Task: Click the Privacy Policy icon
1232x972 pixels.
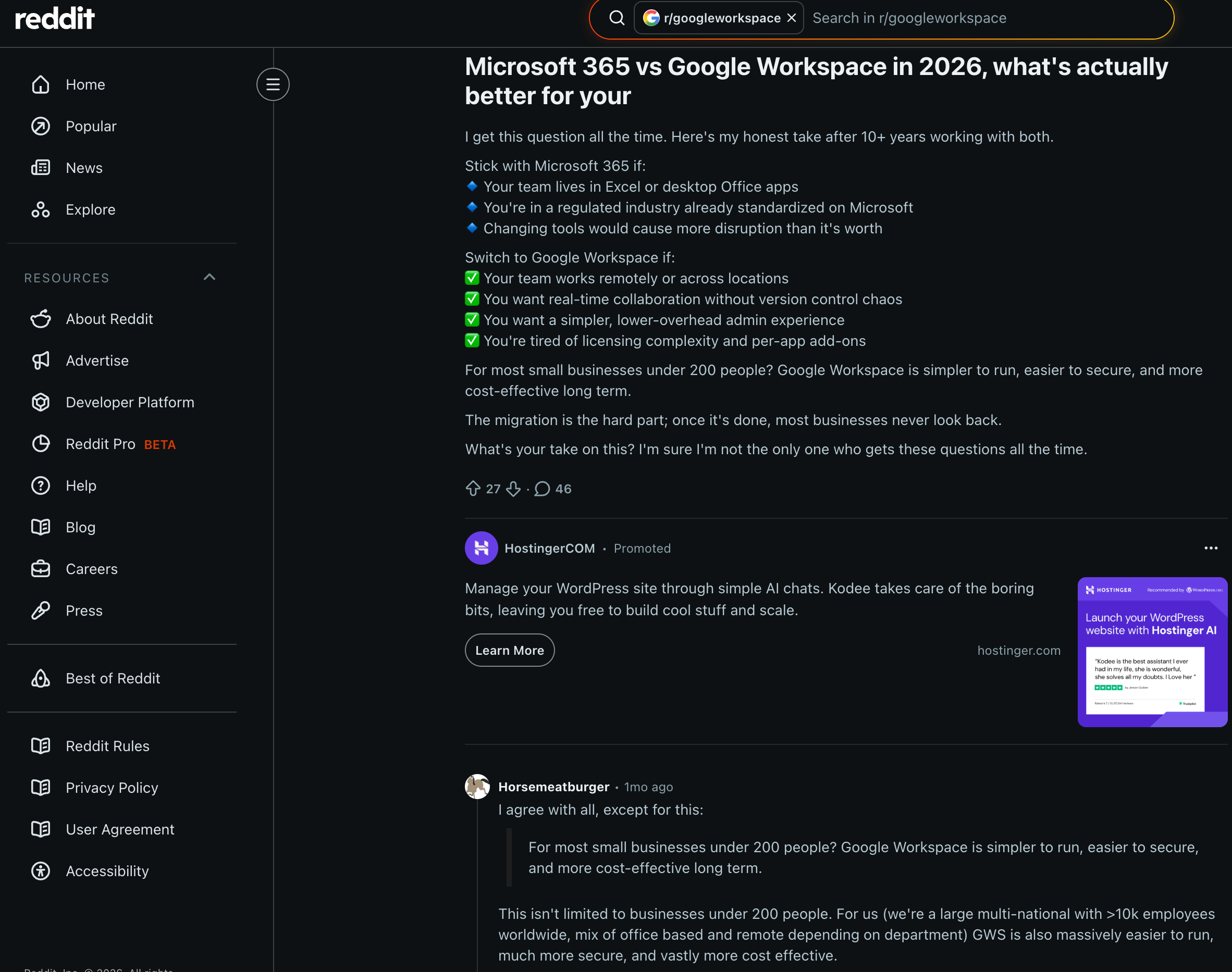Action: click(x=41, y=787)
